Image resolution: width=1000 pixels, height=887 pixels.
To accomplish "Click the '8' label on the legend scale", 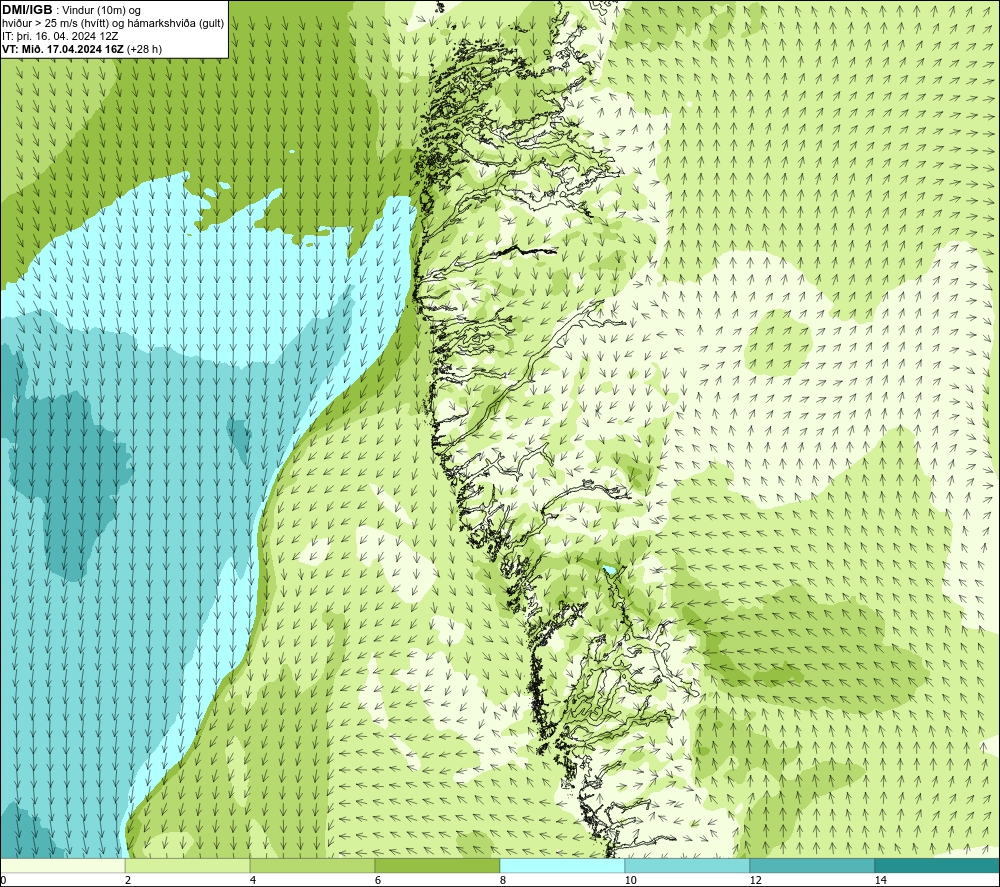I will pyautogui.click(x=503, y=881).
